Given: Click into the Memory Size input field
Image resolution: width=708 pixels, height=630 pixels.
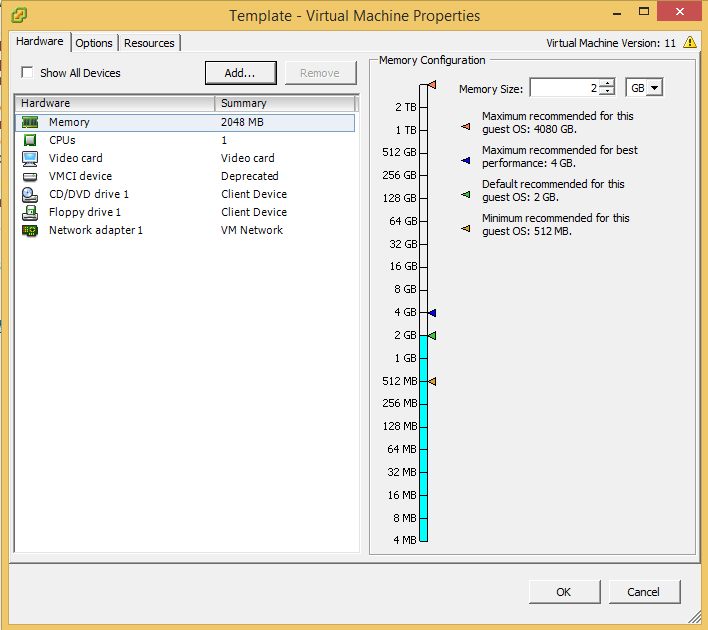Looking at the screenshot, I should (x=564, y=88).
